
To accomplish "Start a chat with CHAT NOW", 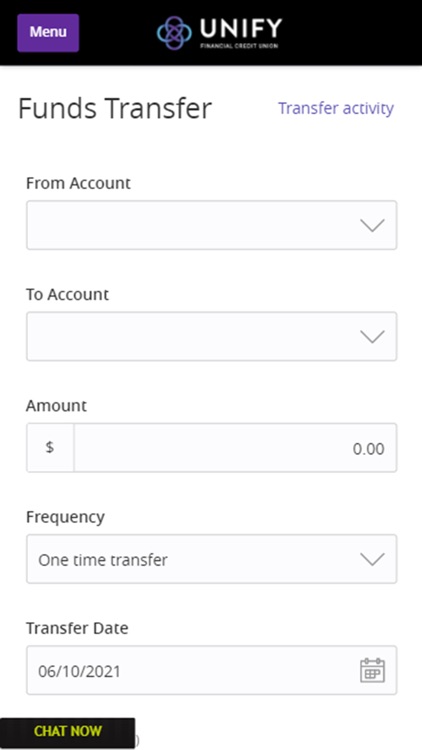I will (67, 731).
